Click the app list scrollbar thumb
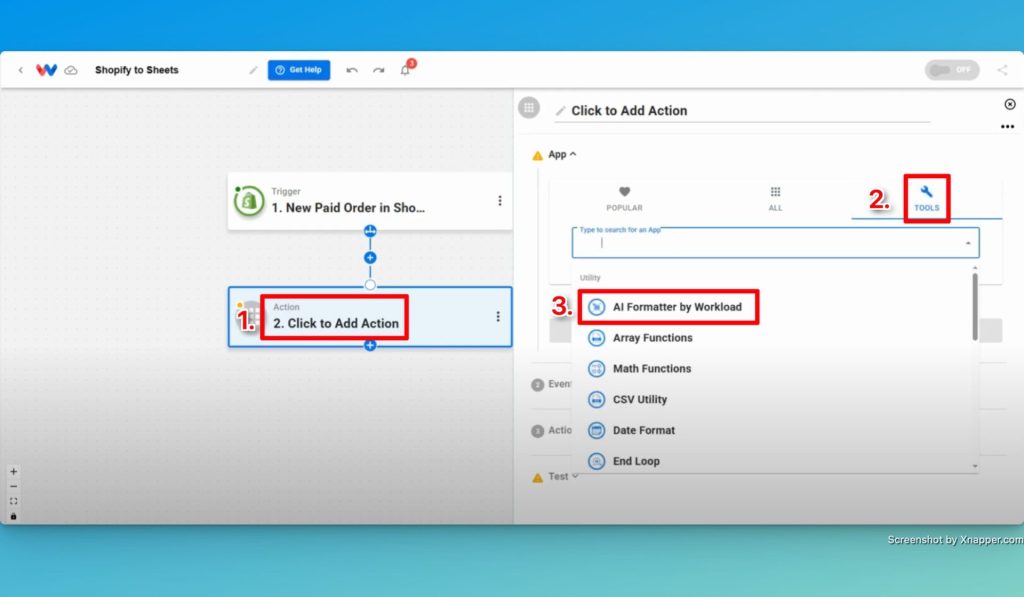 (975, 307)
